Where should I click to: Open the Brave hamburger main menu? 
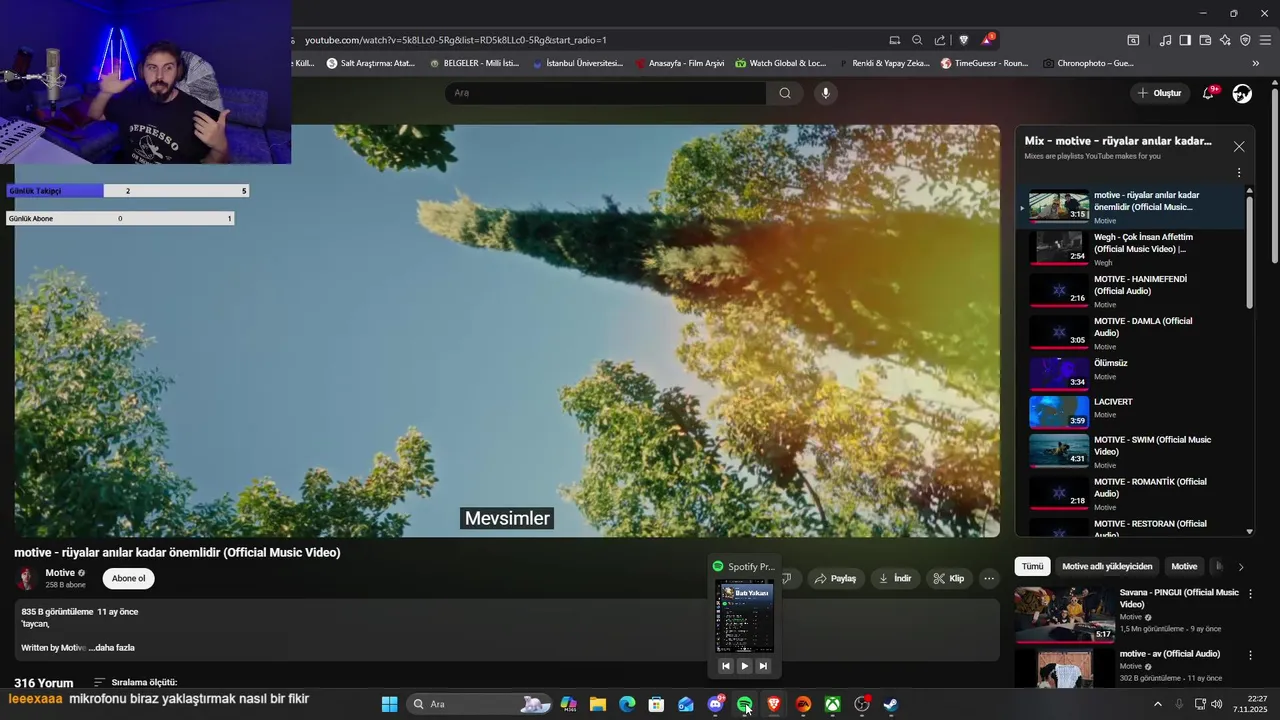coord(1265,40)
